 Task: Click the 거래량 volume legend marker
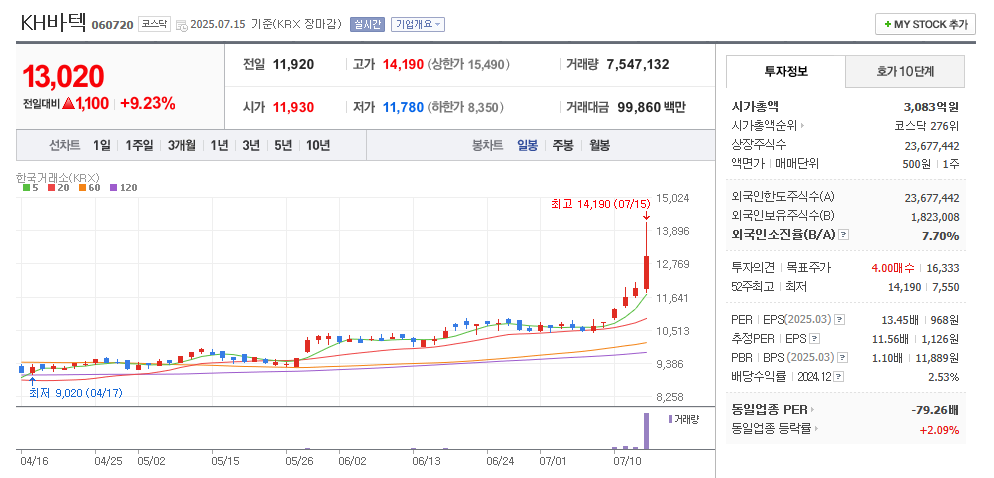tap(670, 419)
